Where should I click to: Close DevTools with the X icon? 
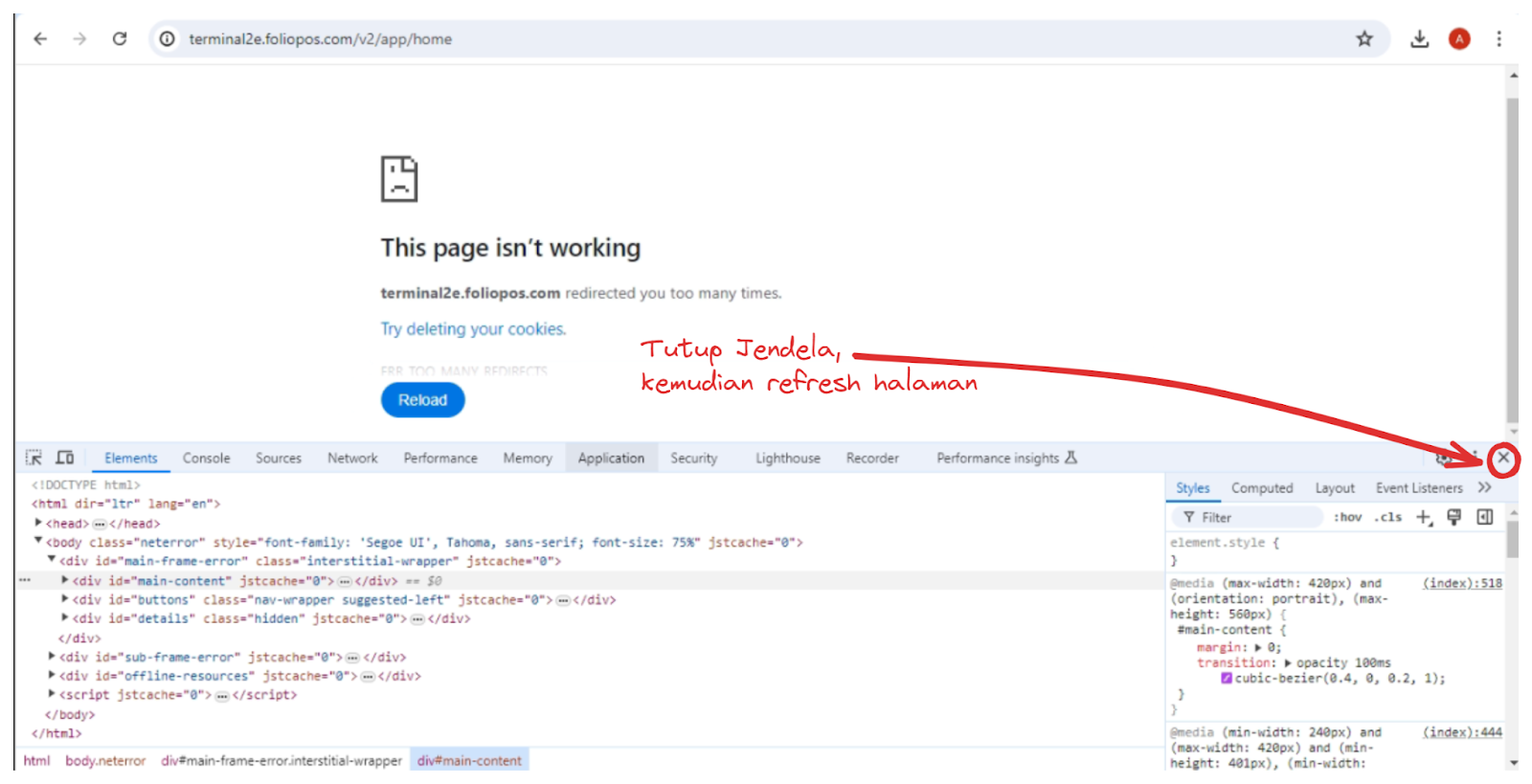[x=1503, y=458]
